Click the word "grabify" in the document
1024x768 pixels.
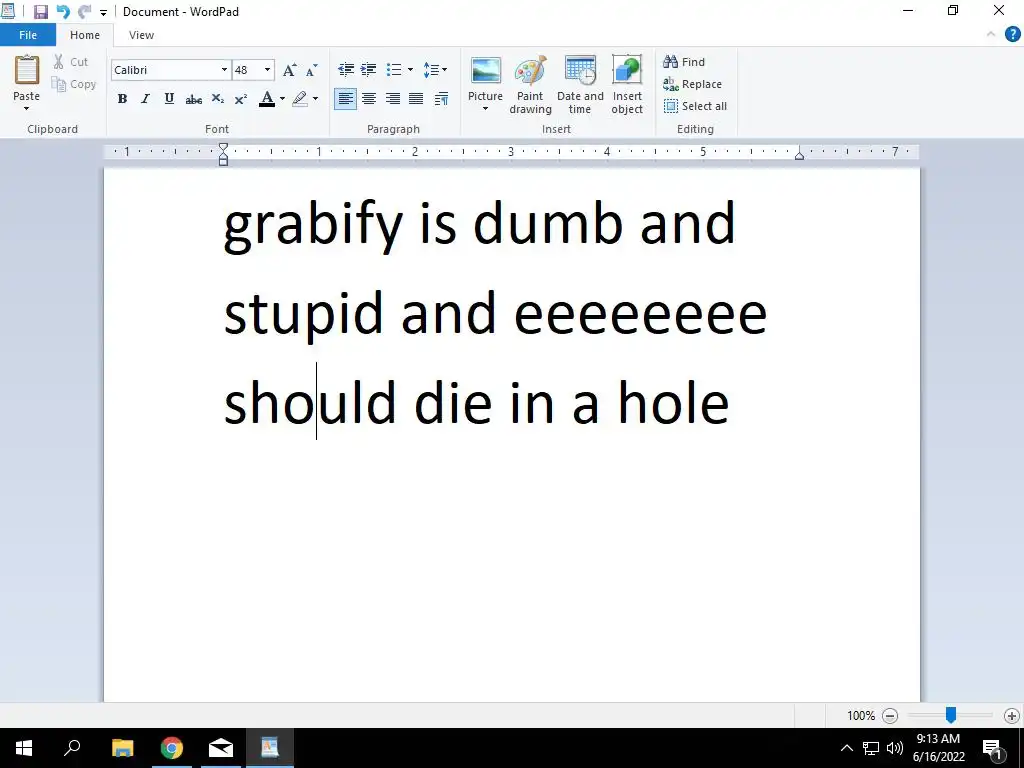point(313,224)
